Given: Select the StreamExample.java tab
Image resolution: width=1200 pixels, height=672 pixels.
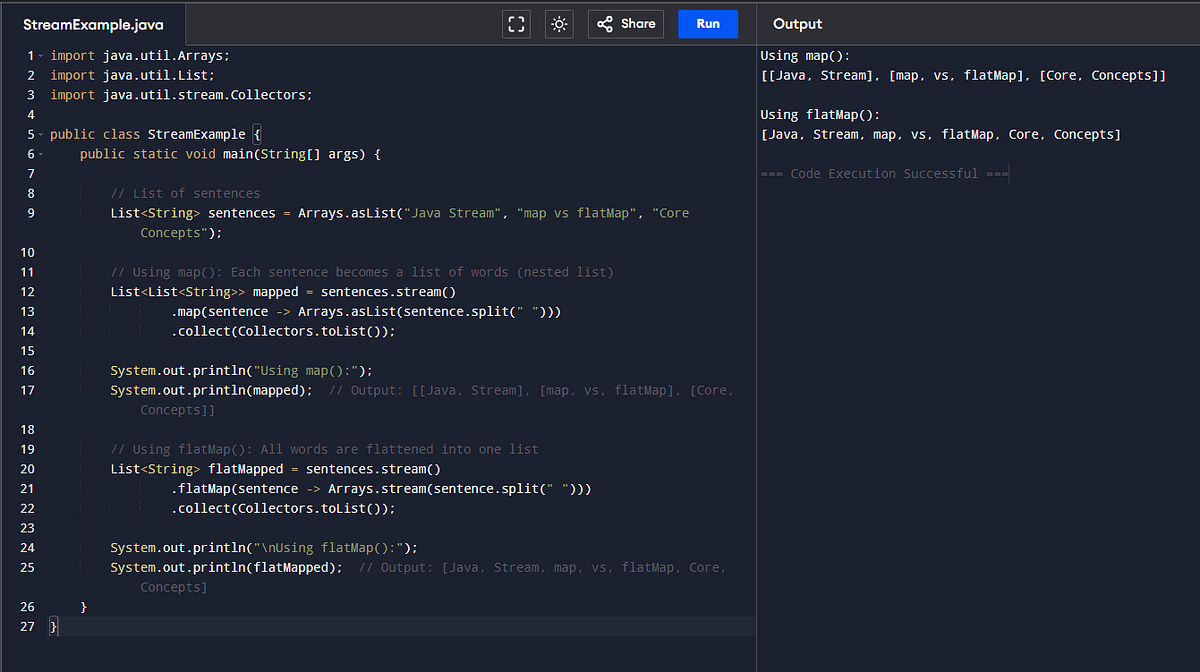Looking at the screenshot, I should 93,24.
